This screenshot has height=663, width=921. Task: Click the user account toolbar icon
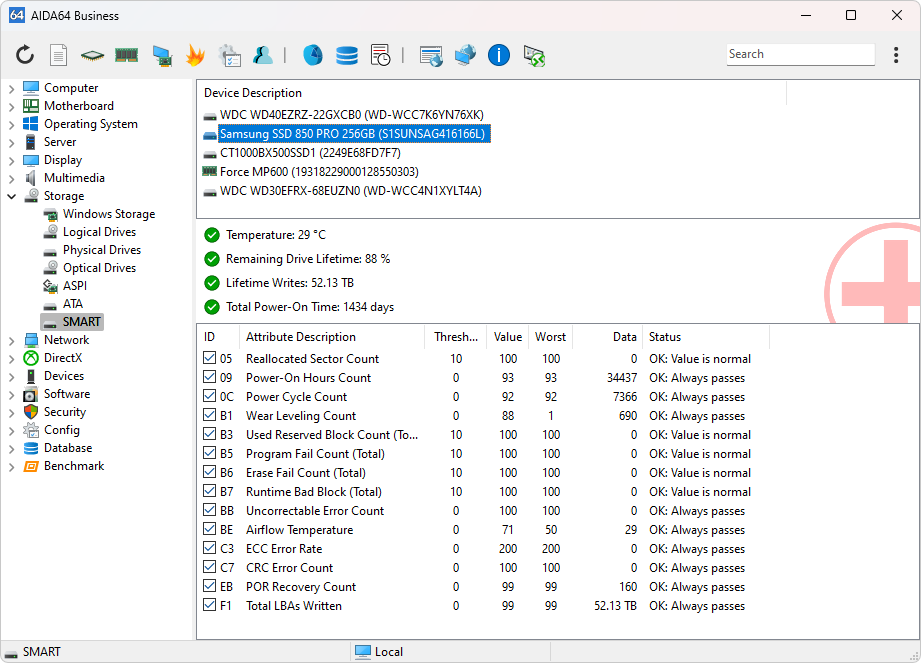263,55
